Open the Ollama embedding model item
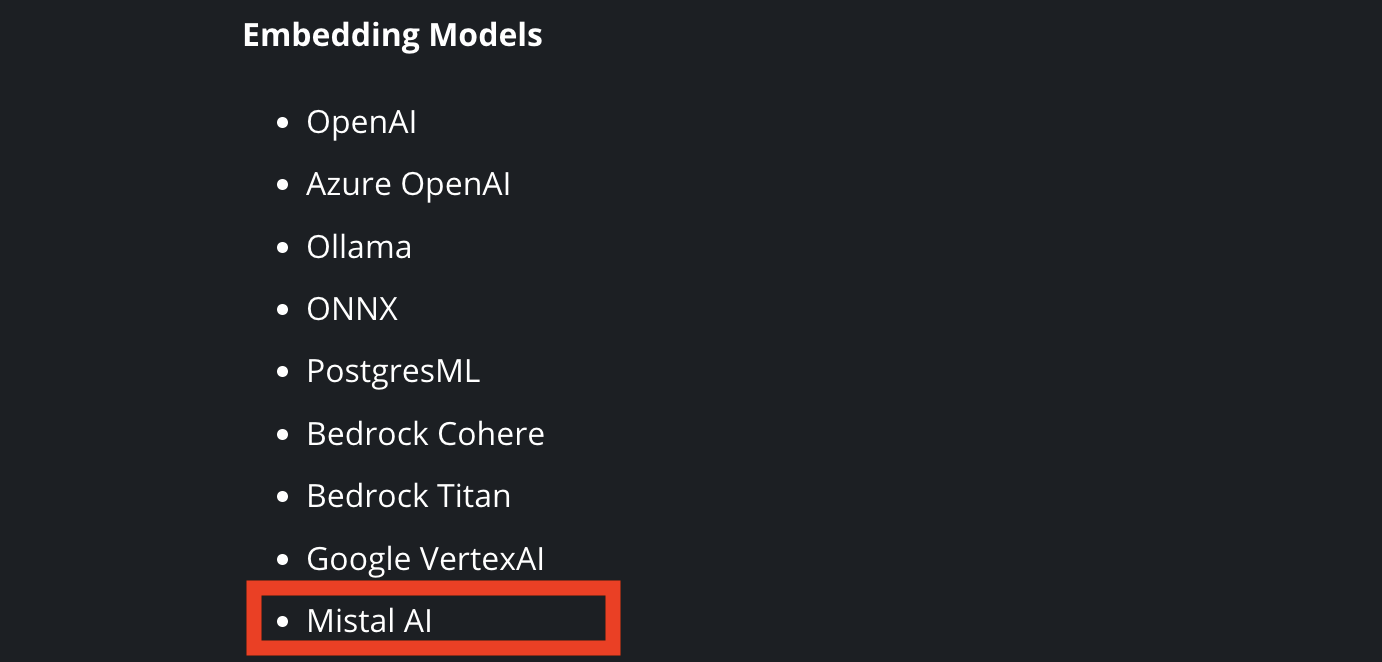The height and width of the screenshot is (662, 1382). (x=359, y=246)
